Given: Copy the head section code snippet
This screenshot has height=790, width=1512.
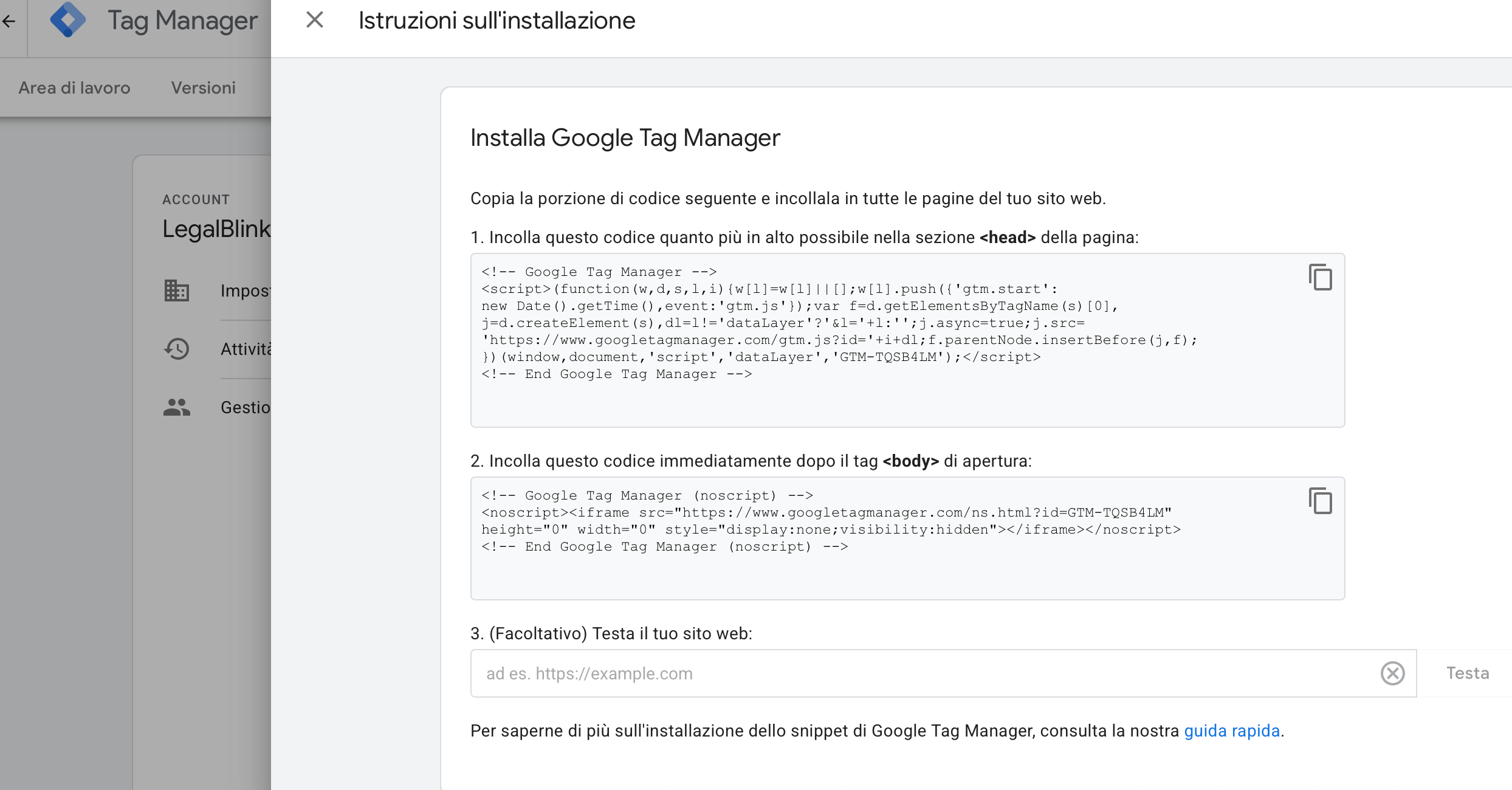Looking at the screenshot, I should point(1320,277).
